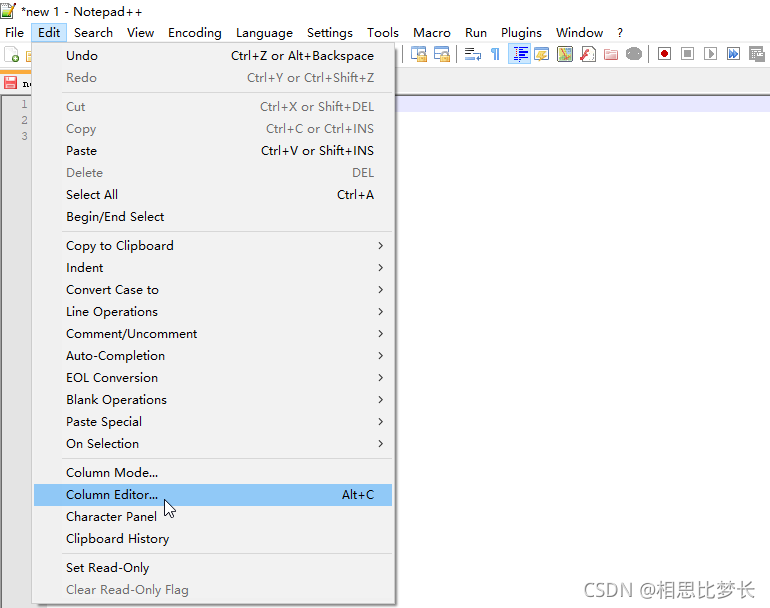Choose Select All in Edit menu
Screen dimensions: 770x608
pos(213,195)
